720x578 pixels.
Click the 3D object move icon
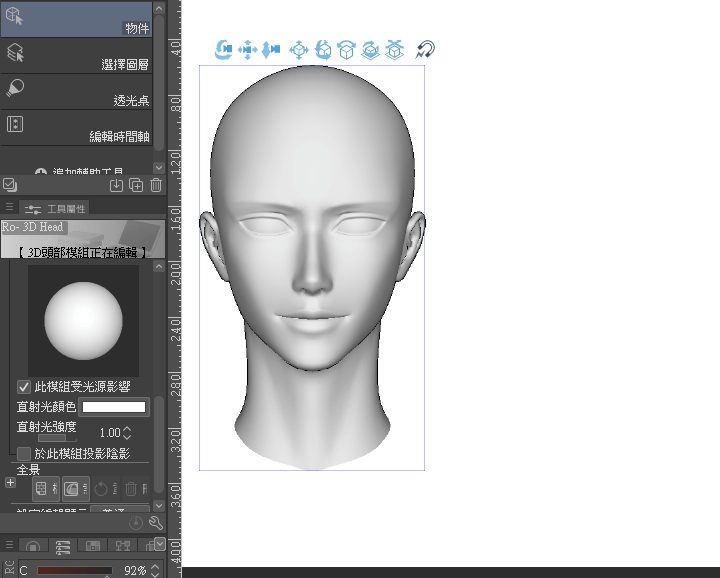298,49
